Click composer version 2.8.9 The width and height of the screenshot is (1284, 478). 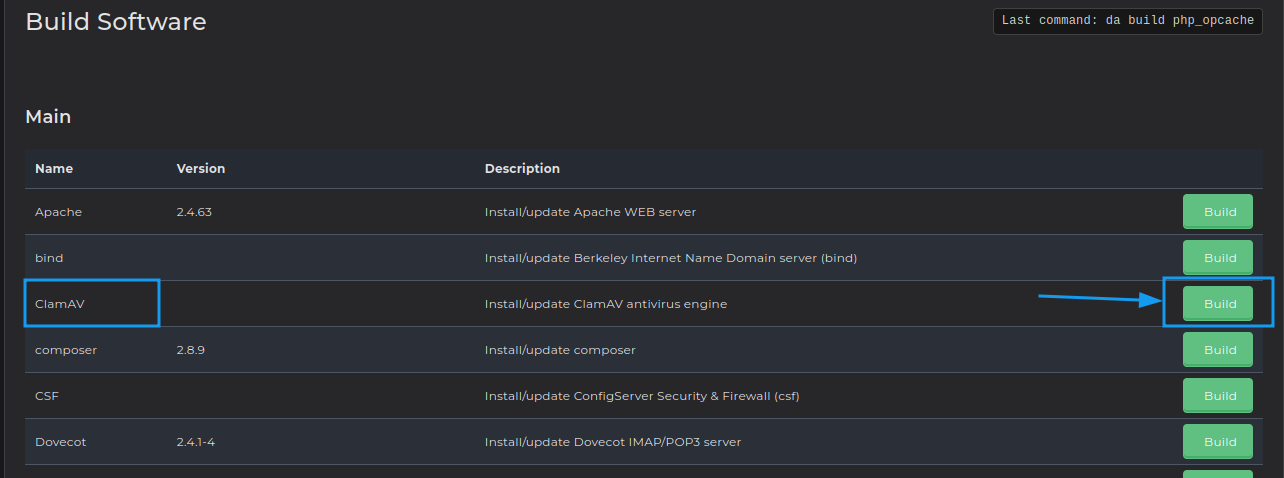(x=191, y=350)
